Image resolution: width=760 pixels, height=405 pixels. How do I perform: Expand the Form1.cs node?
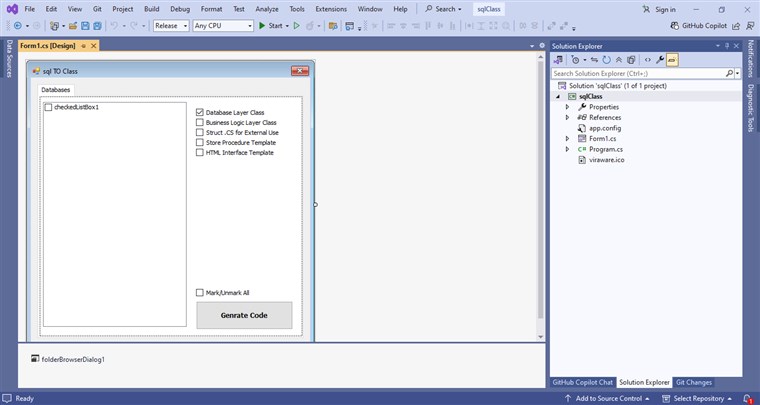point(568,139)
